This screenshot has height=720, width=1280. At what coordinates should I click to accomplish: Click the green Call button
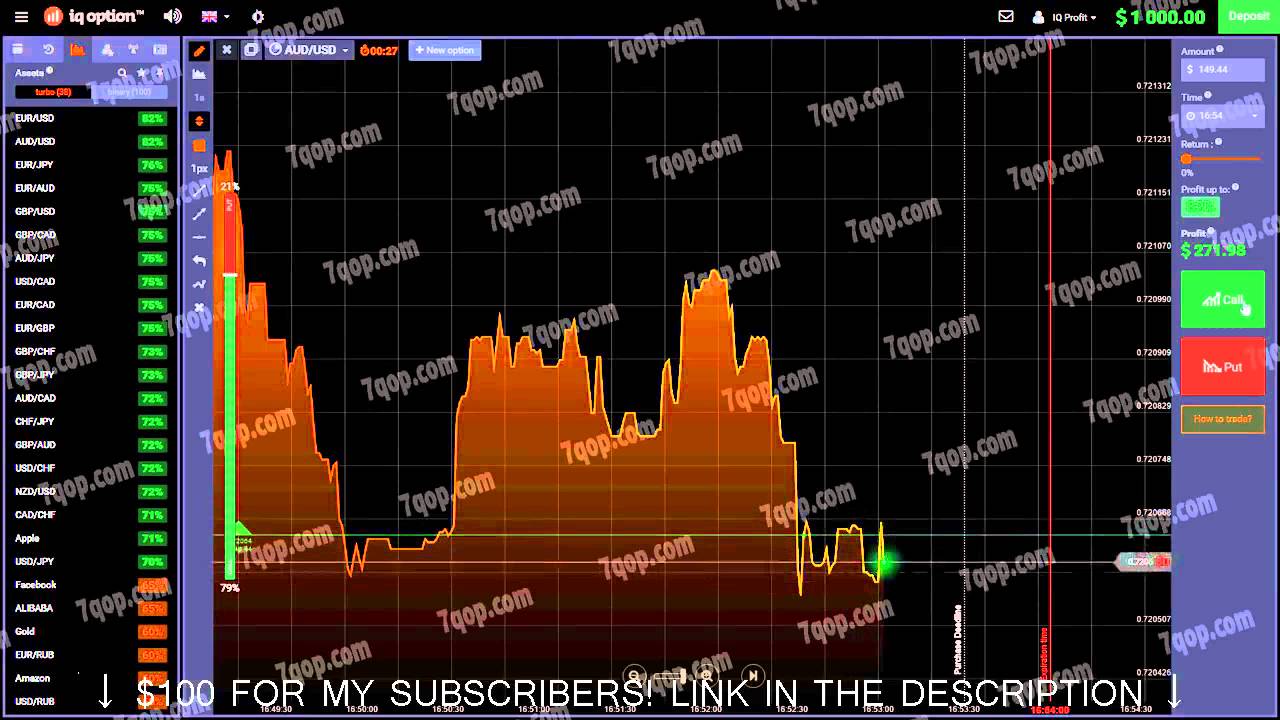point(1222,299)
